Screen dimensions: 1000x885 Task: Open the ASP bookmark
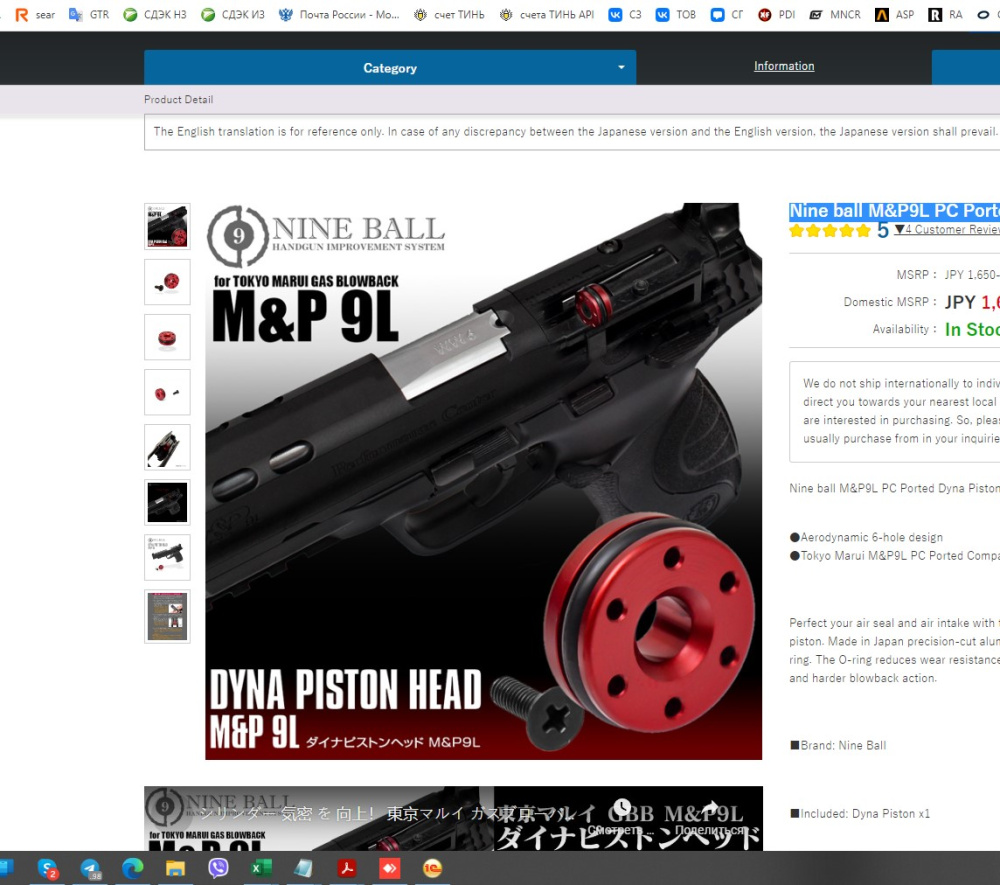click(894, 15)
